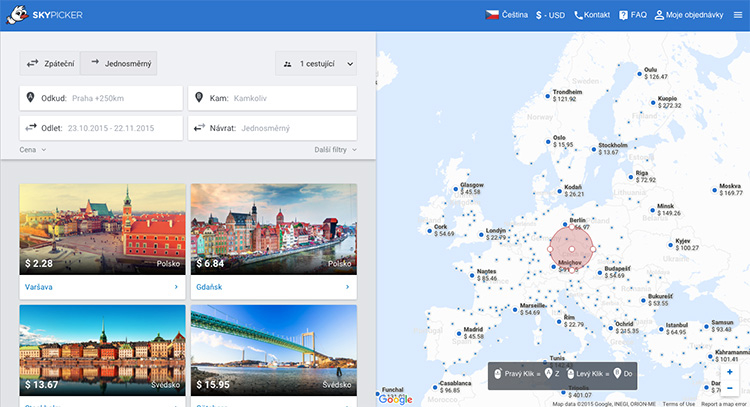Zoom in the map with plus button
Image resolution: width=750 pixels, height=407 pixels.
pos(730,371)
